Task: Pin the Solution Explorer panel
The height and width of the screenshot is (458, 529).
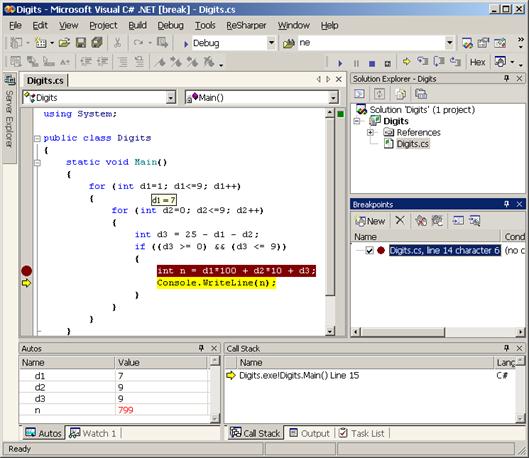Action: (x=506, y=79)
